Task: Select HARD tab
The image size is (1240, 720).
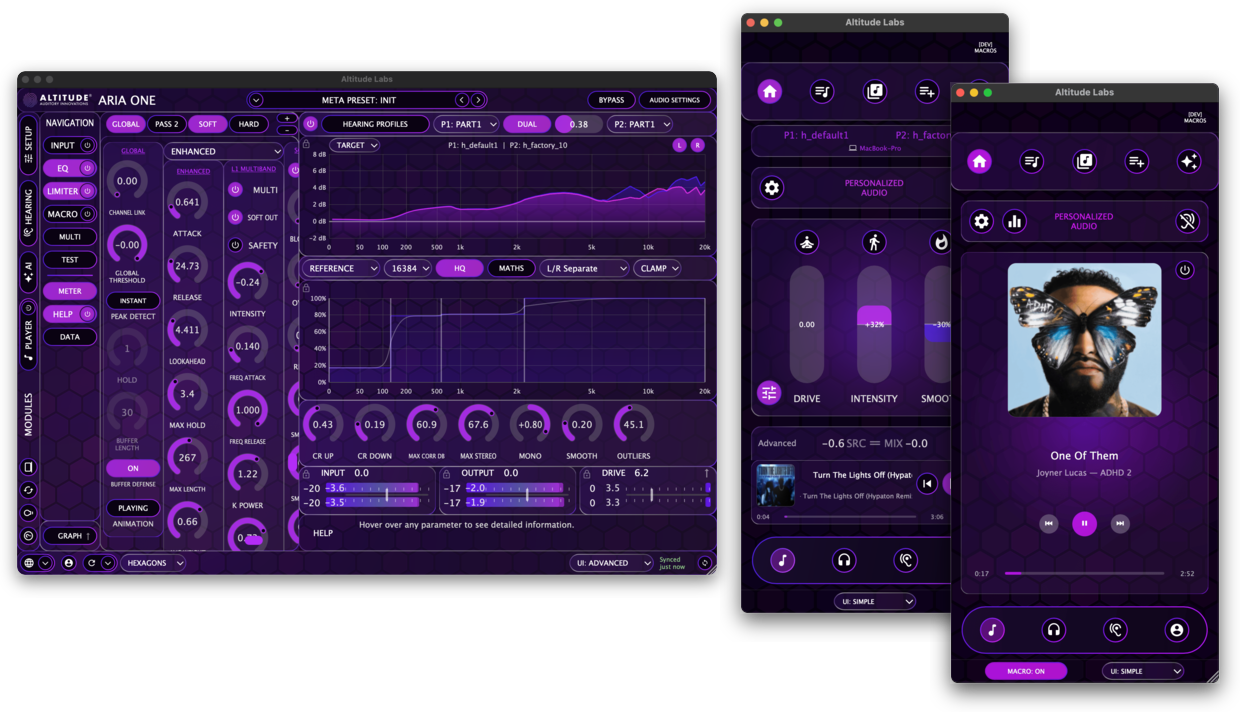Action: tap(248, 124)
